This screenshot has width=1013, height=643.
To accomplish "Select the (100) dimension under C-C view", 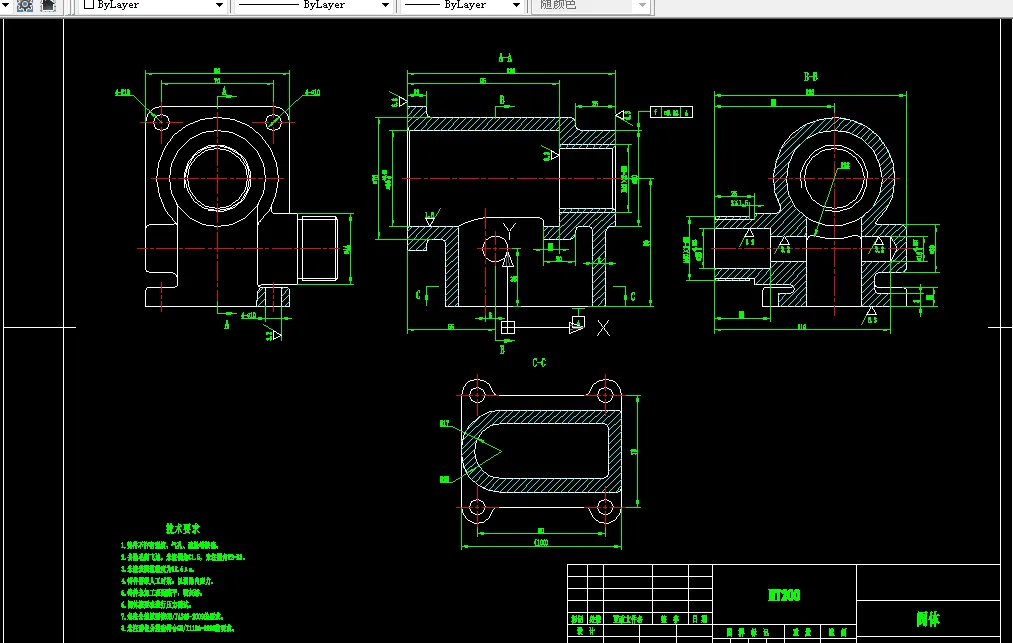I will (x=541, y=542).
